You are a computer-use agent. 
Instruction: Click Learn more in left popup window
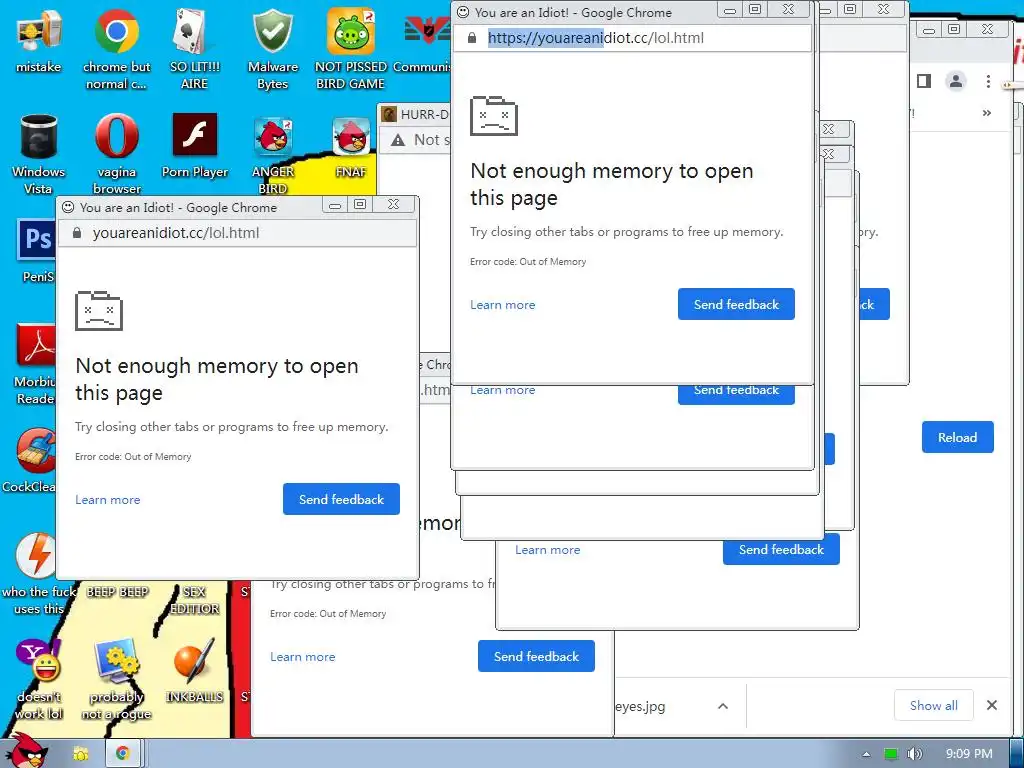108,500
